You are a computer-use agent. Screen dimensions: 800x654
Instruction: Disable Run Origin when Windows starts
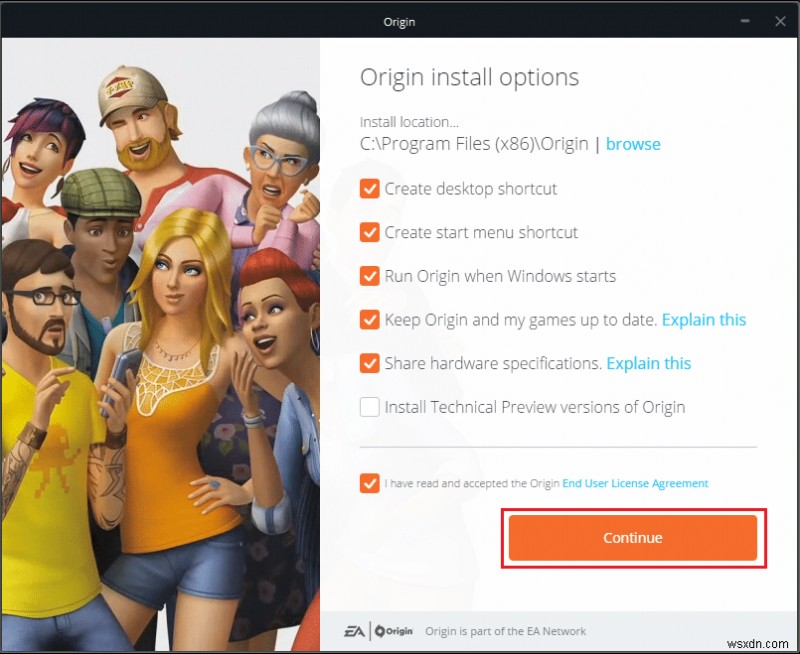tap(369, 276)
